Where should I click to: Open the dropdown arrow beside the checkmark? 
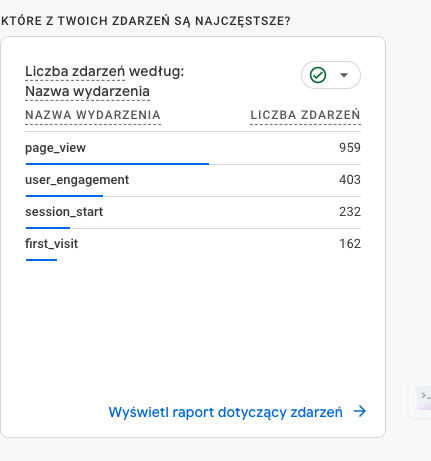[x=344, y=75]
